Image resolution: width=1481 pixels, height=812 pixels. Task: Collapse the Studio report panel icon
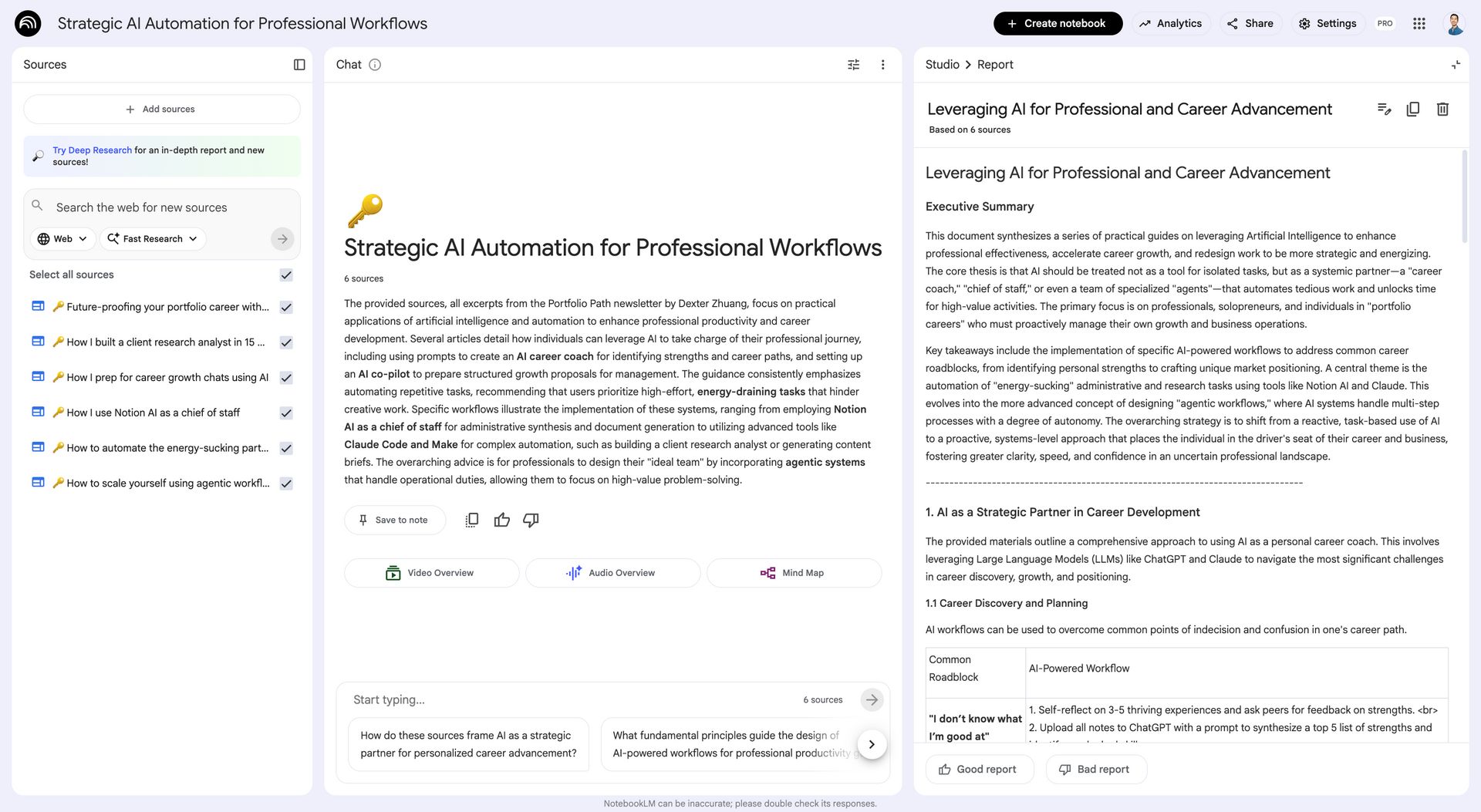[1455, 65]
